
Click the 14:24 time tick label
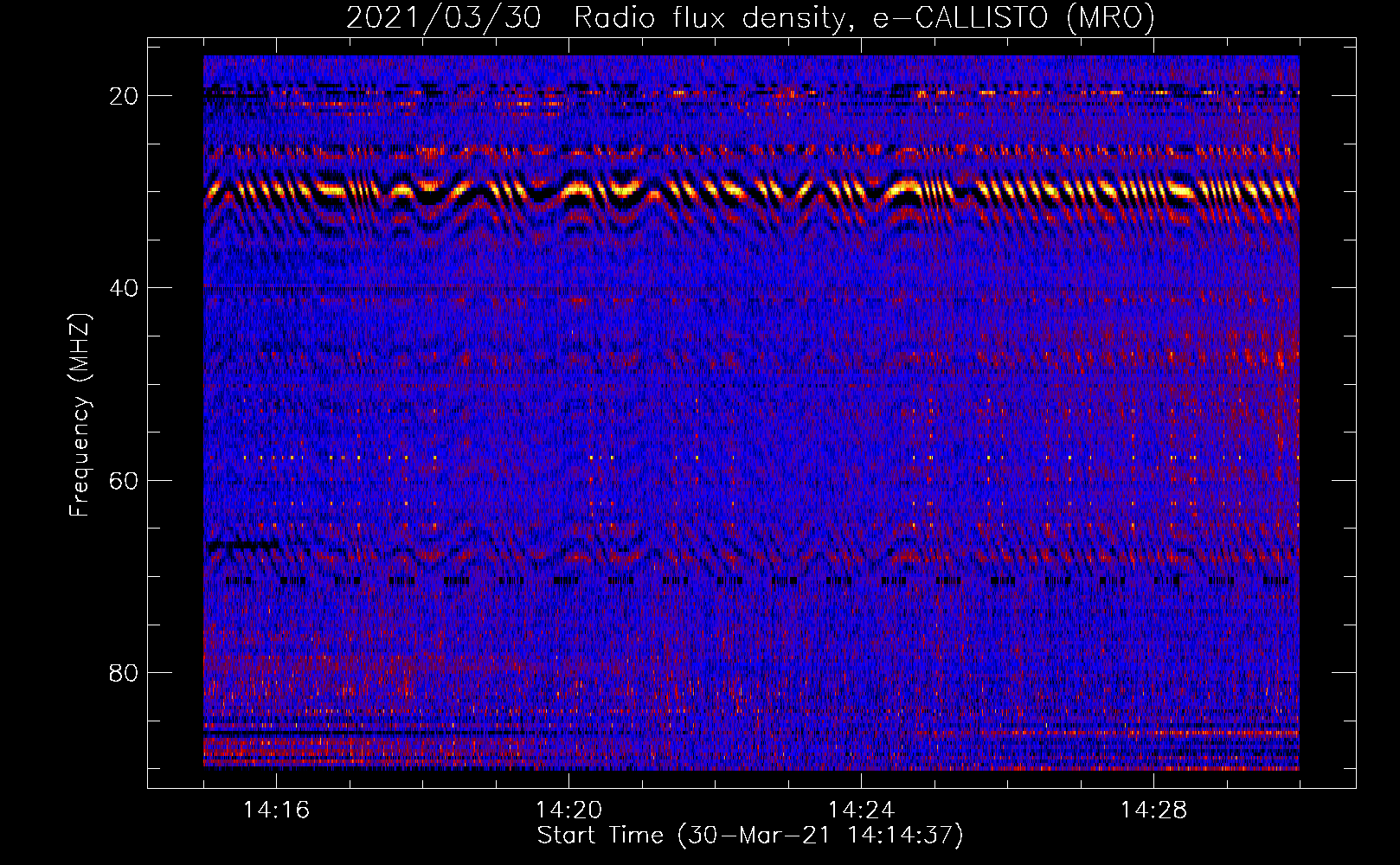pyautogui.click(x=862, y=811)
